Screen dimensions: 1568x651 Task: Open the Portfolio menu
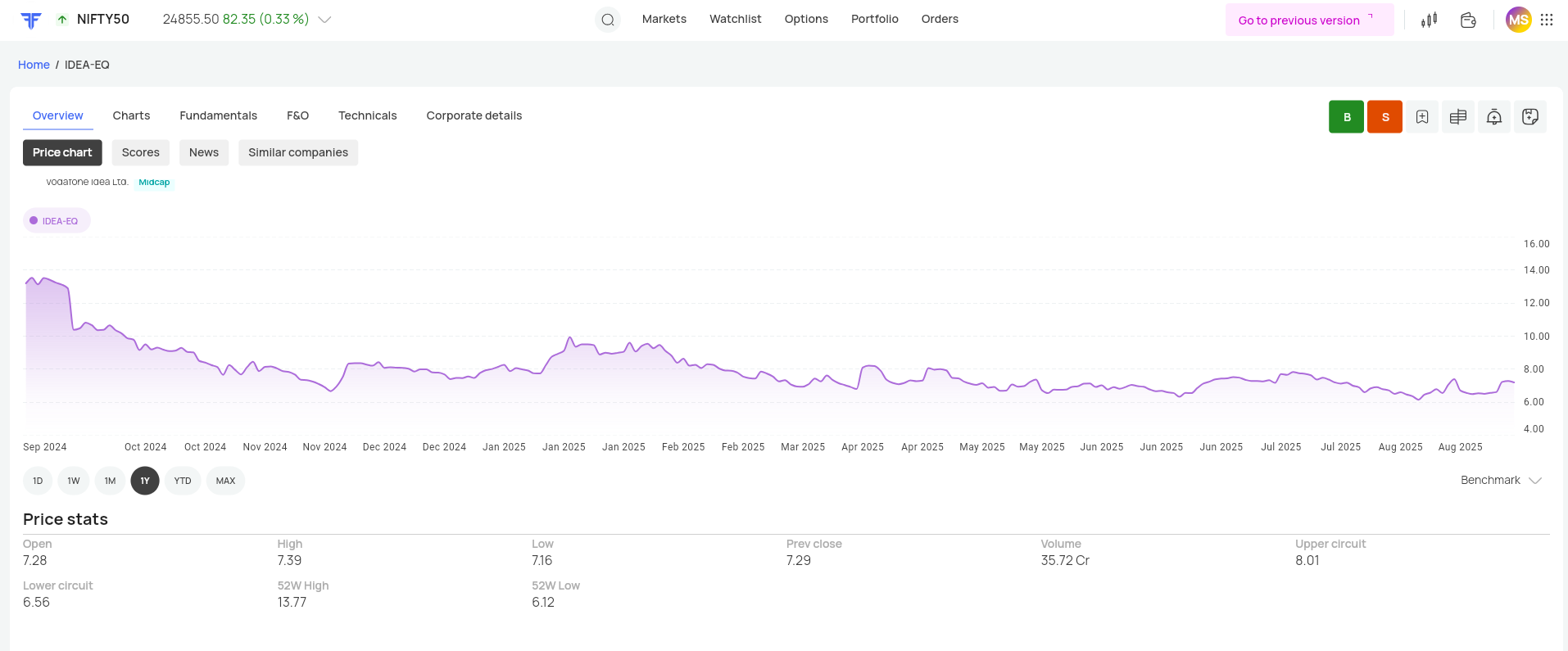click(x=875, y=19)
